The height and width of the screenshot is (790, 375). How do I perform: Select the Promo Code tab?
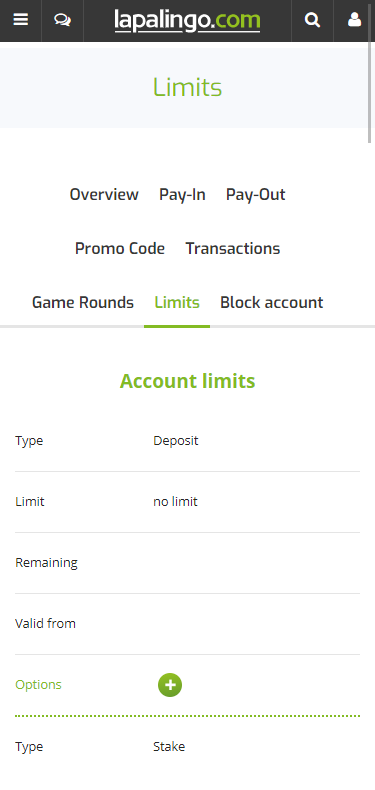click(120, 248)
